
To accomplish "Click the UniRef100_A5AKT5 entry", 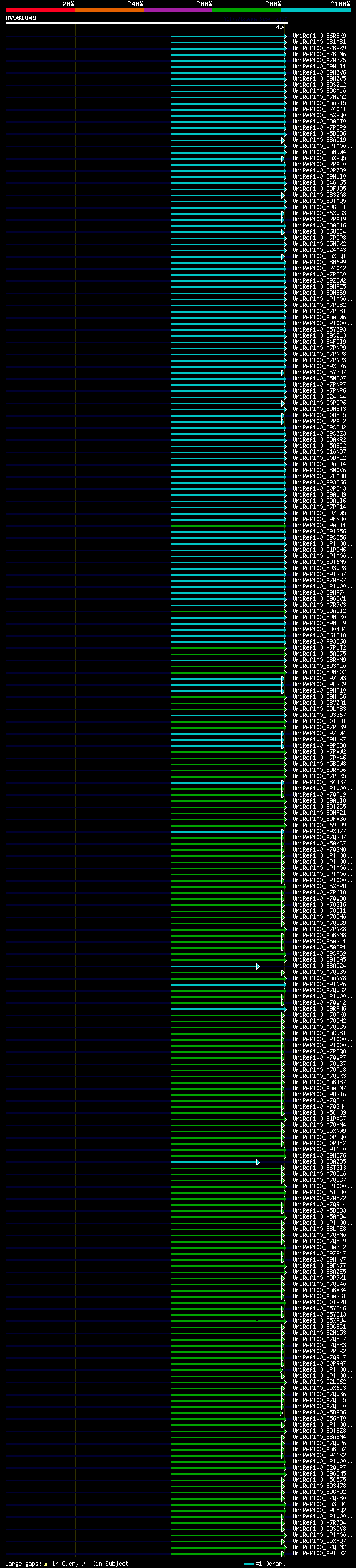I will coord(319,103).
